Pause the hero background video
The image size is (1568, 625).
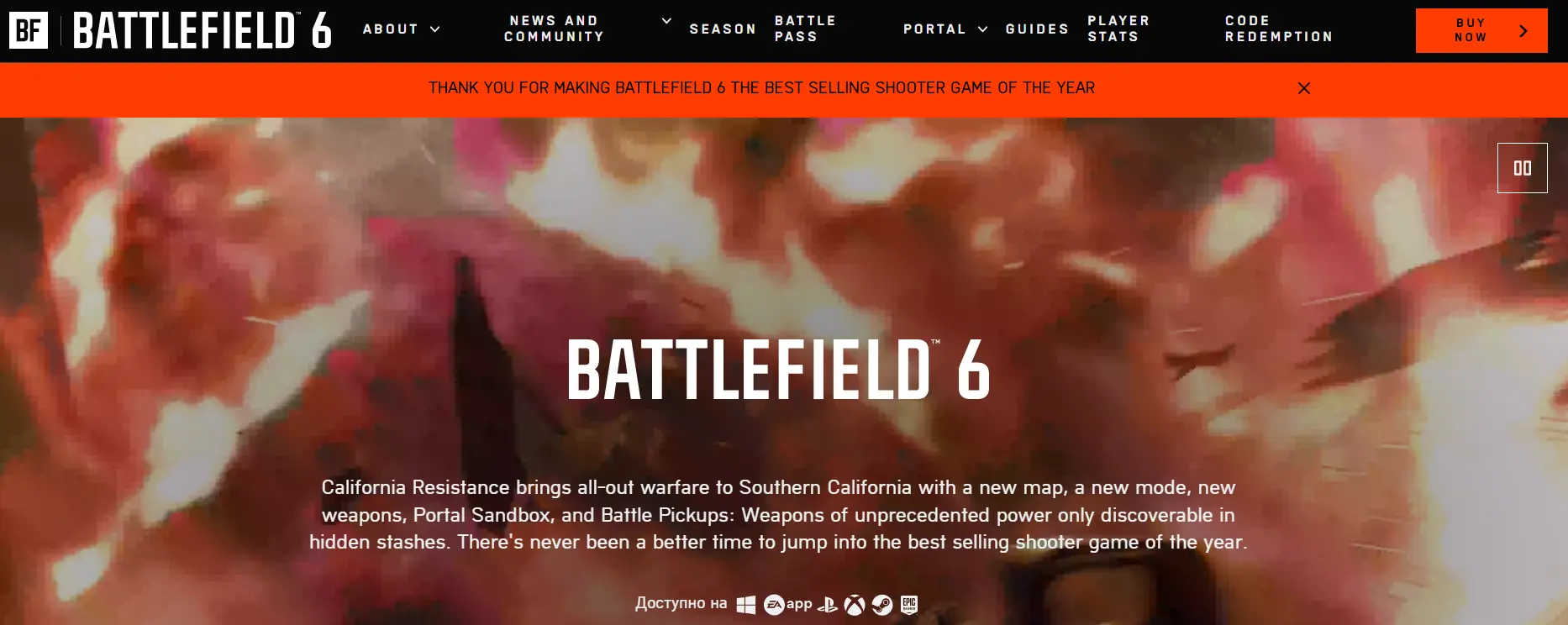click(x=1522, y=168)
